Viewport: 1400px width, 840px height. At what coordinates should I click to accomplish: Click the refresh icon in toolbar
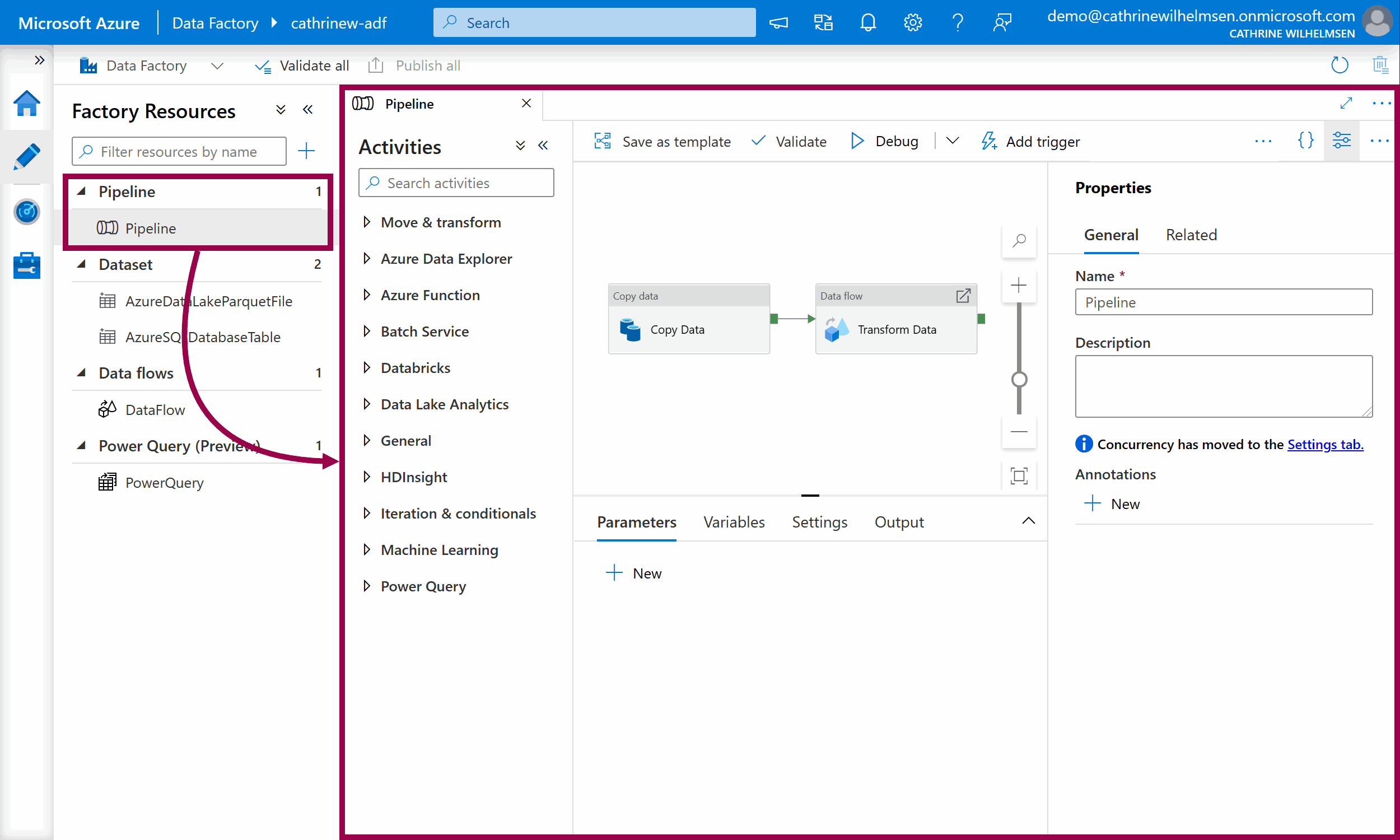click(x=1339, y=65)
